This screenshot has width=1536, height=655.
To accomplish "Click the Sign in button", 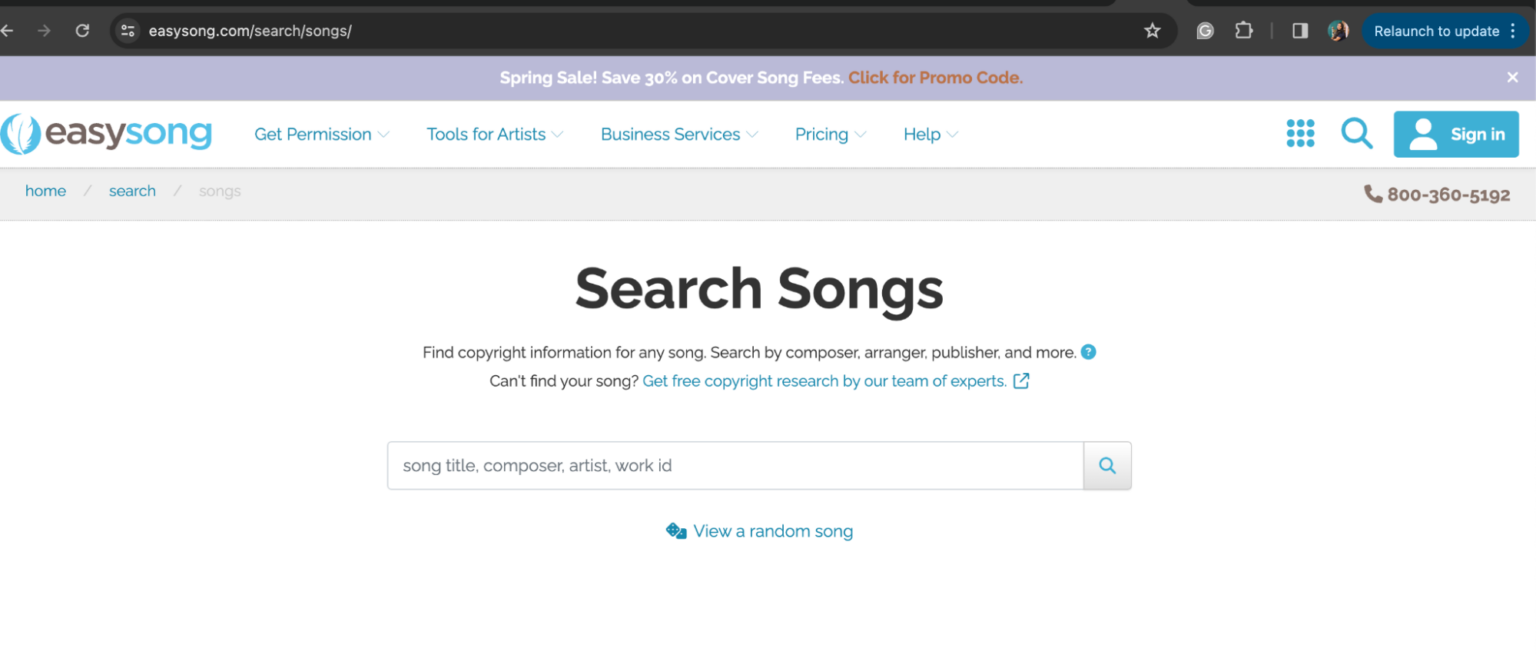I will click(x=1456, y=133).
